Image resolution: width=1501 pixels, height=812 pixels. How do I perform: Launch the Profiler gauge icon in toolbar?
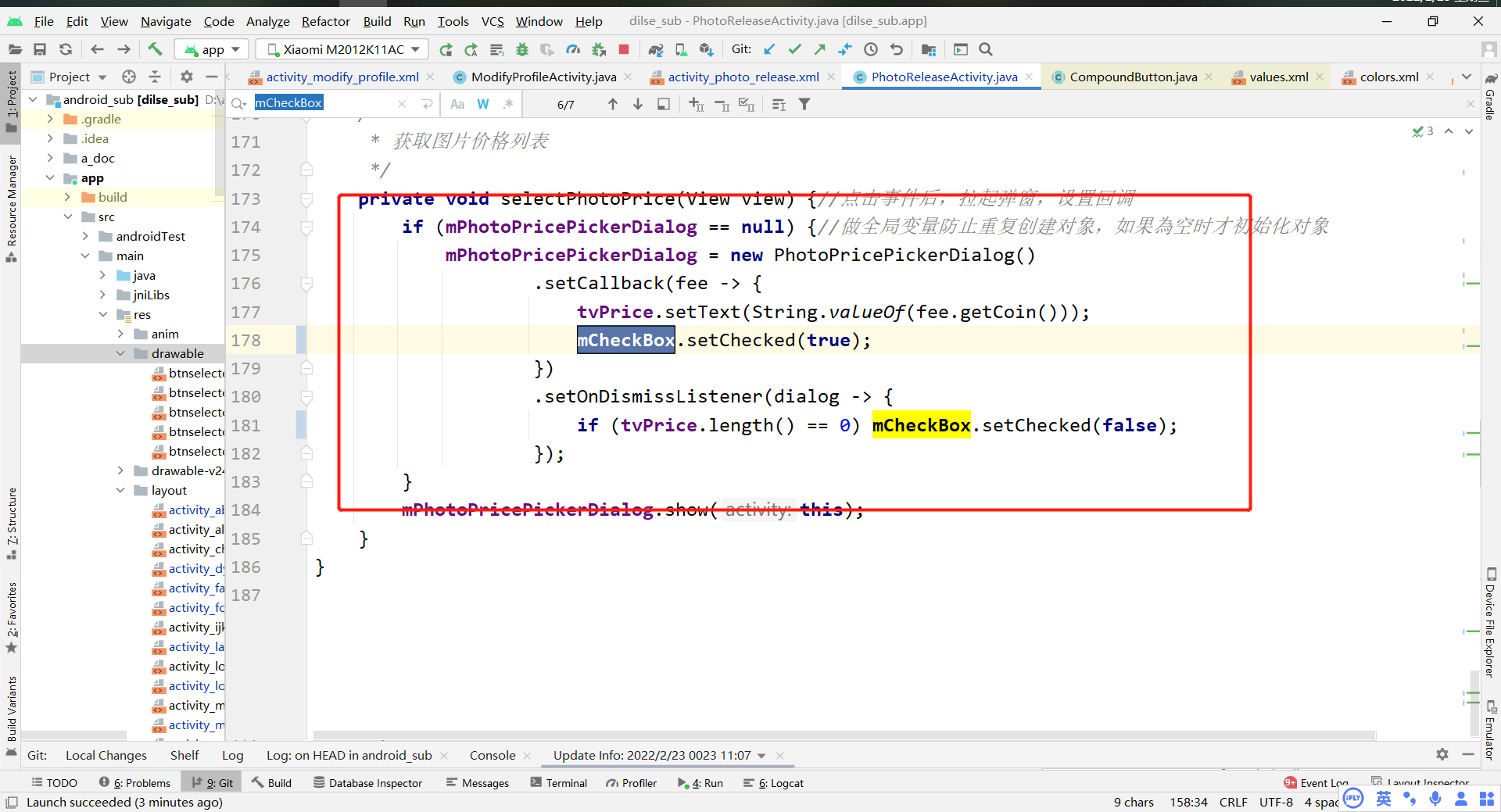[x=573, y=49]
